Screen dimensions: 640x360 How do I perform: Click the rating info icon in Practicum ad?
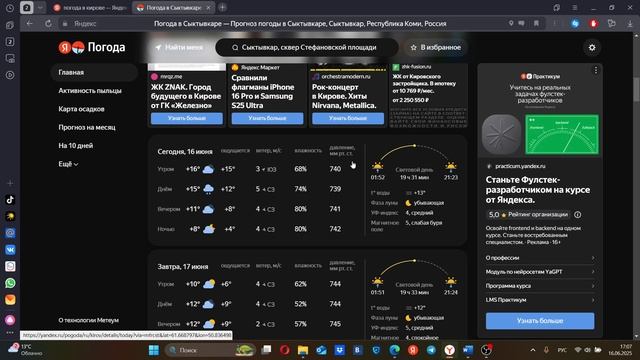578,214
